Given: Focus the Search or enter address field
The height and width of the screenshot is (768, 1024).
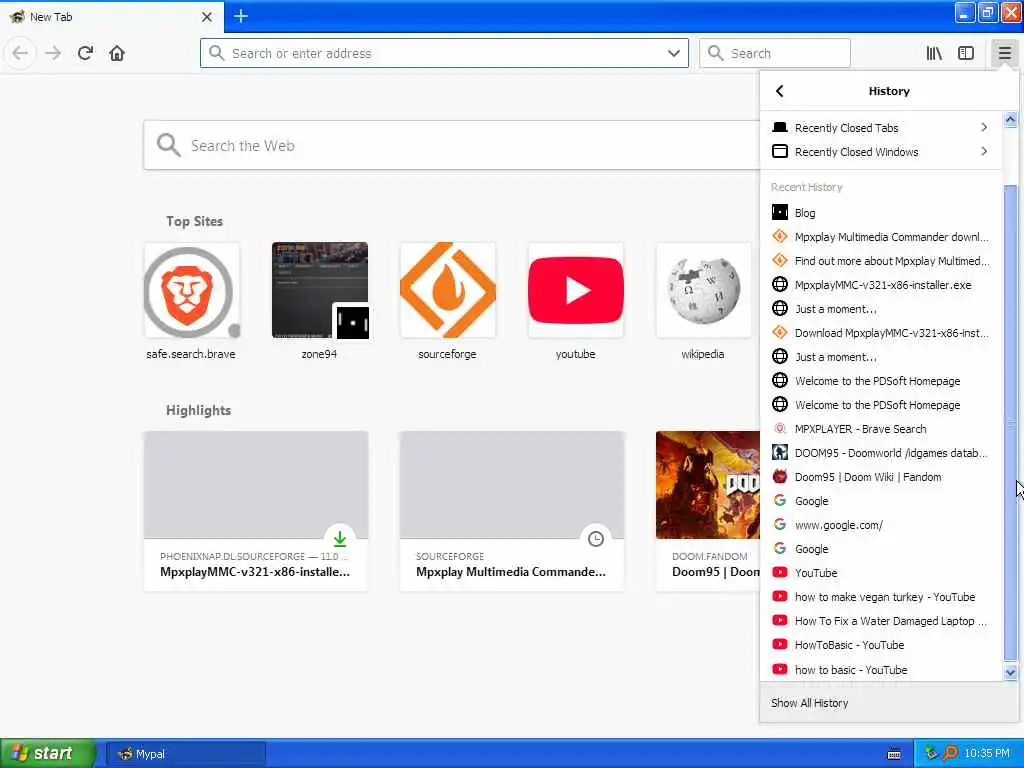Looking at the screenshot, I should (x=444, y=53).
